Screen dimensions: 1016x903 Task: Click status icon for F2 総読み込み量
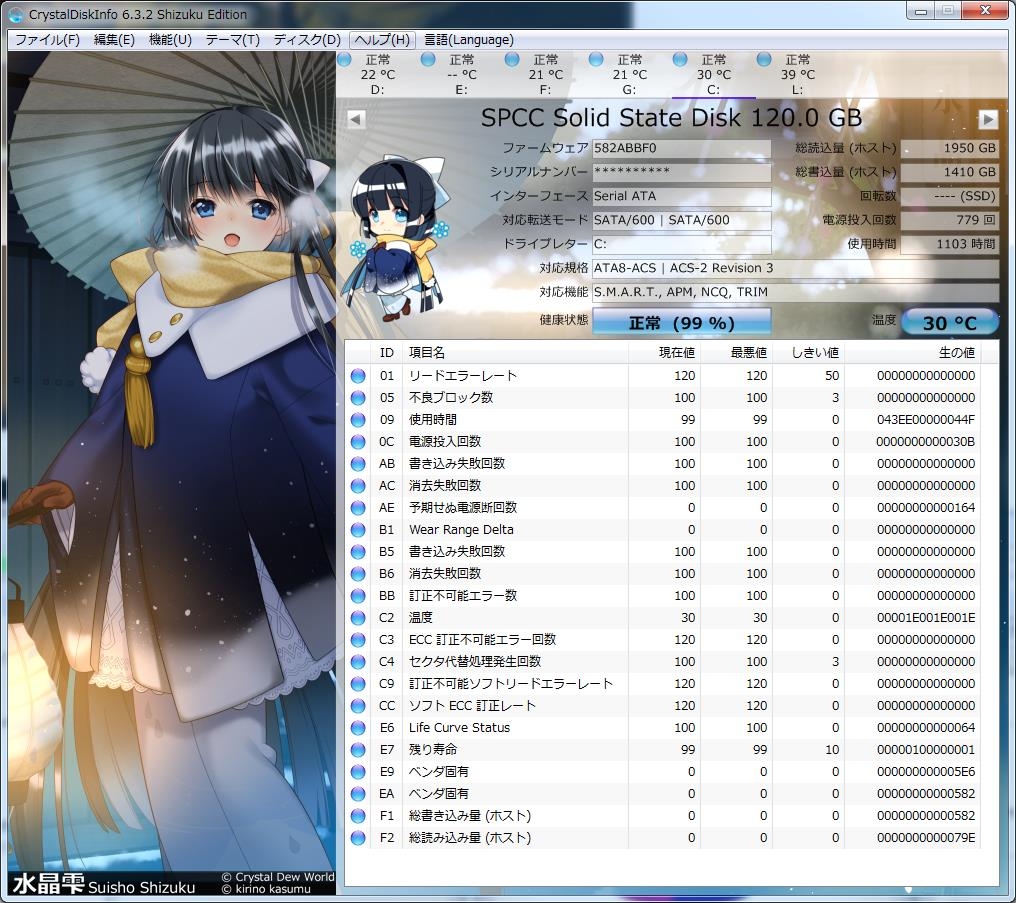point(358,838)
